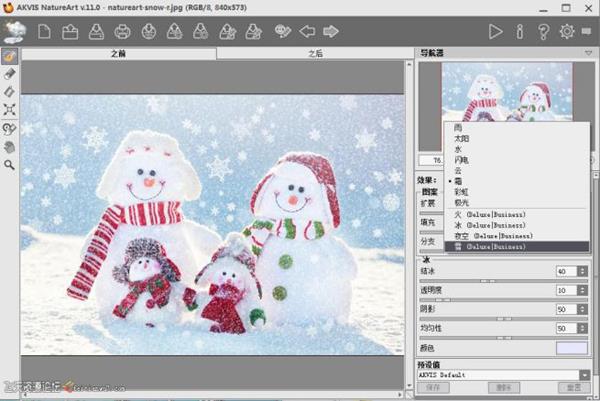
Task: Click the Print image icon
Action: pos(122,31)
